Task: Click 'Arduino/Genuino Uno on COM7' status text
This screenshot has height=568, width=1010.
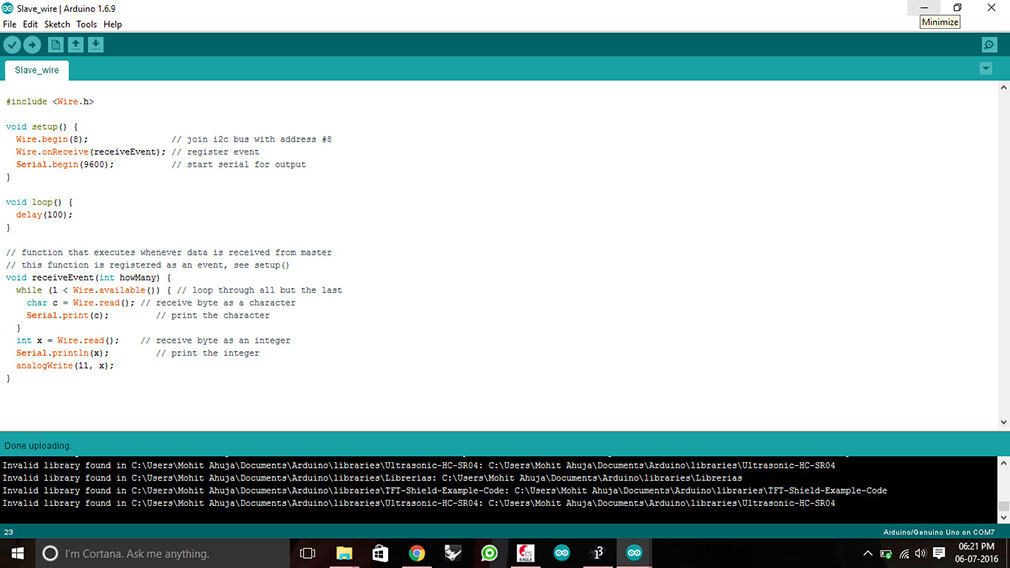Action: click(939, 533)
